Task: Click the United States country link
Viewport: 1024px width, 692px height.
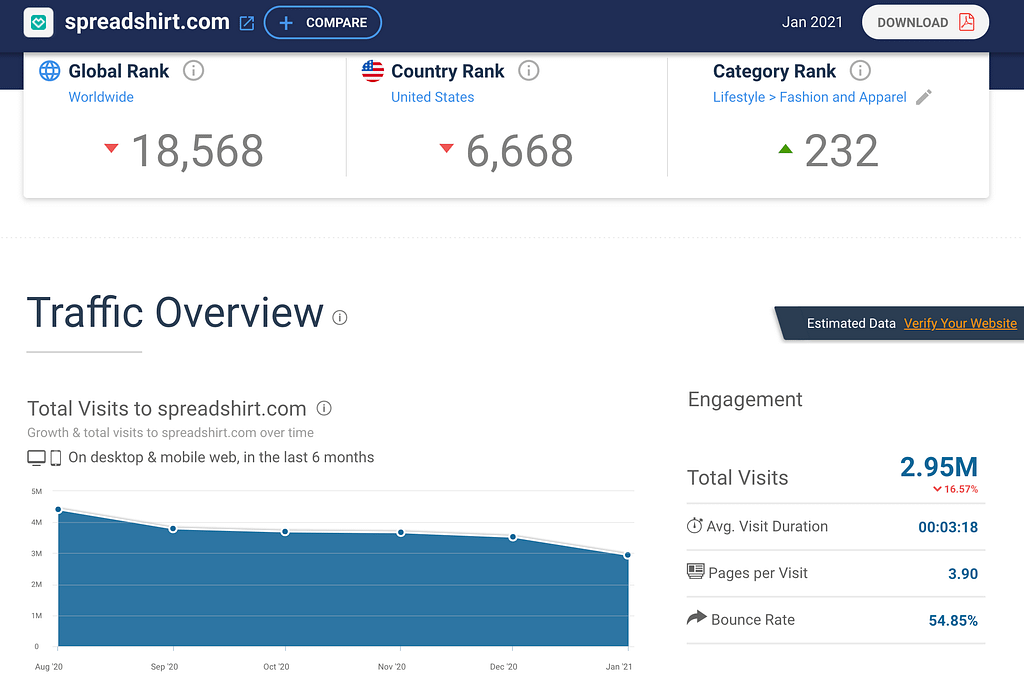Action: pyautogui.click(x=432, y=97)
